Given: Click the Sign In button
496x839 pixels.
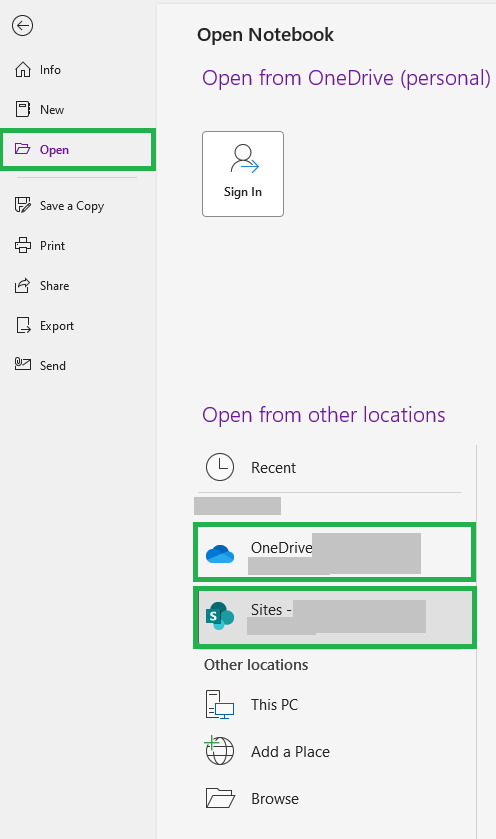Looking at the screenshot, I should coord(243,174).
